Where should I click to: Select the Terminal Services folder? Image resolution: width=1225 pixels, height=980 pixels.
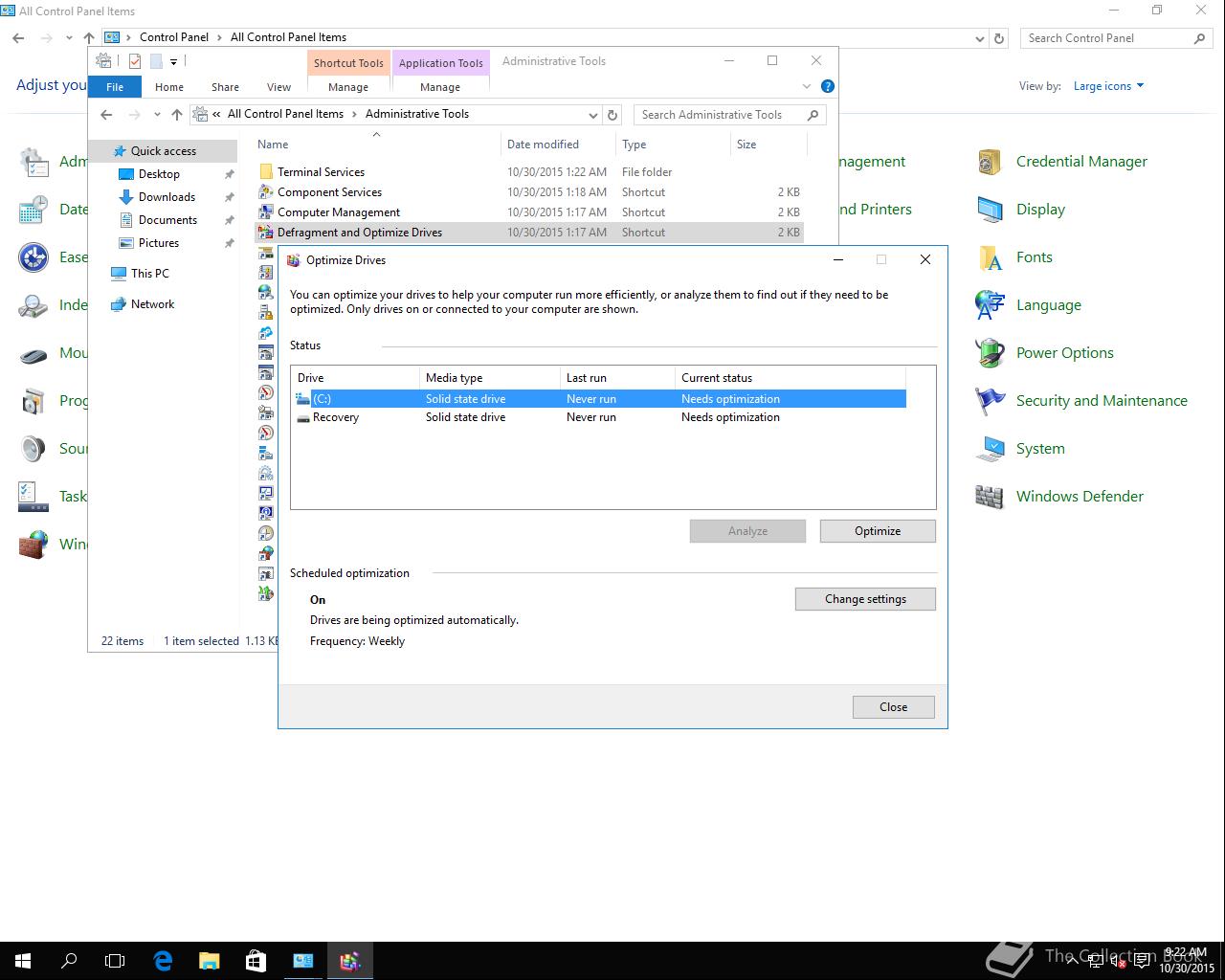point(529,172)
